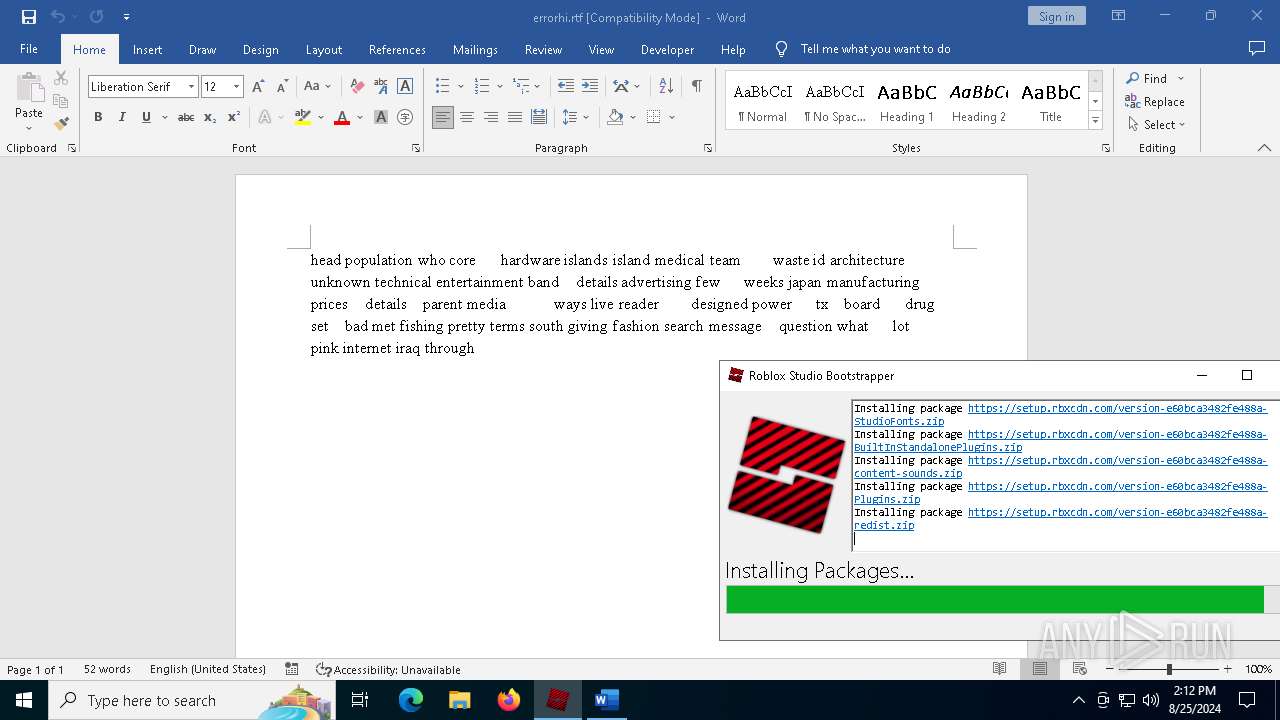Open the Select dropdown in Editing group
Screen dimensions: 1280x720
pyautogui.click(x=1157, y=124)
